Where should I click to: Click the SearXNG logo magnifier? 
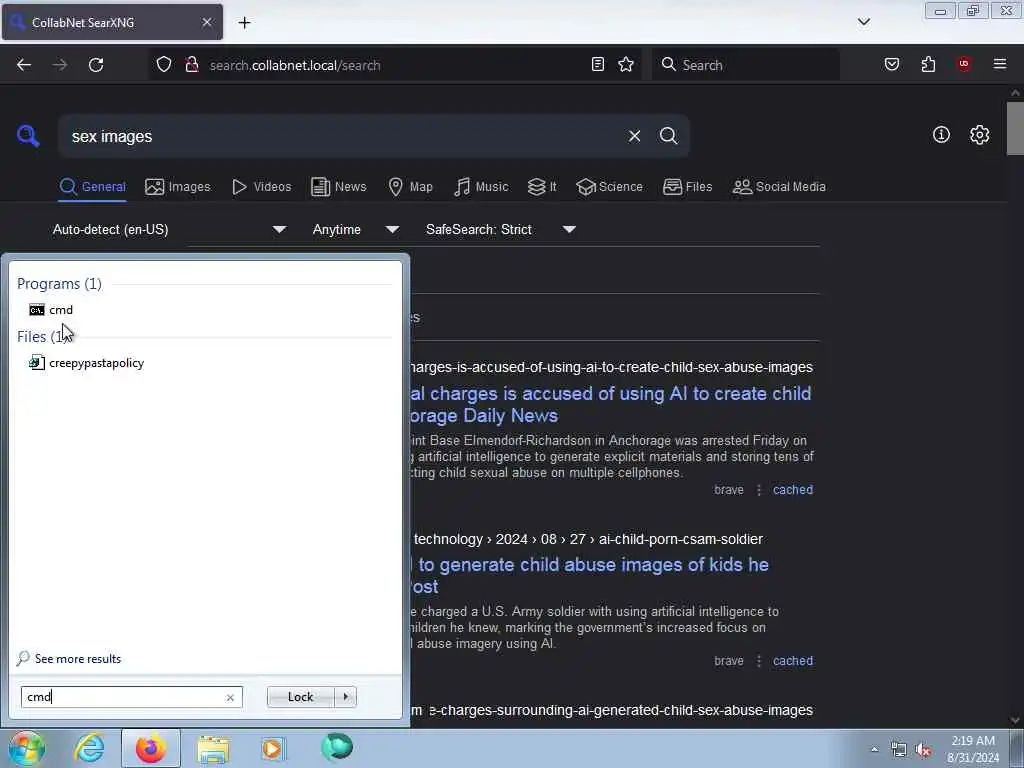point(28,136)
